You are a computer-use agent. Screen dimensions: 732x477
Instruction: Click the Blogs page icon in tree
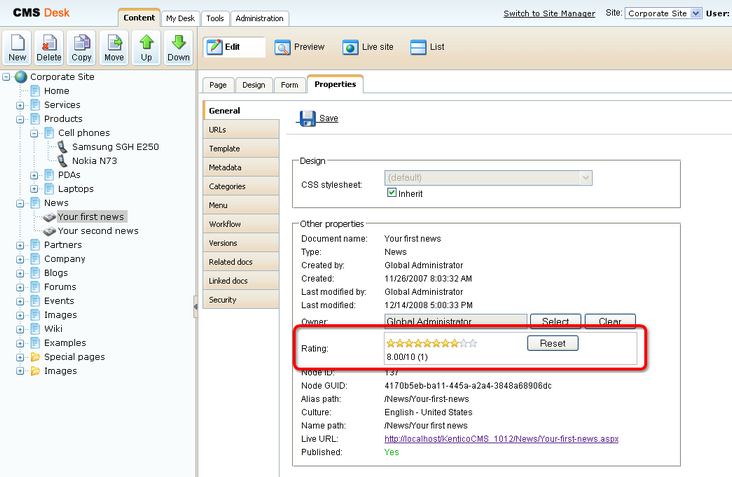35,273
